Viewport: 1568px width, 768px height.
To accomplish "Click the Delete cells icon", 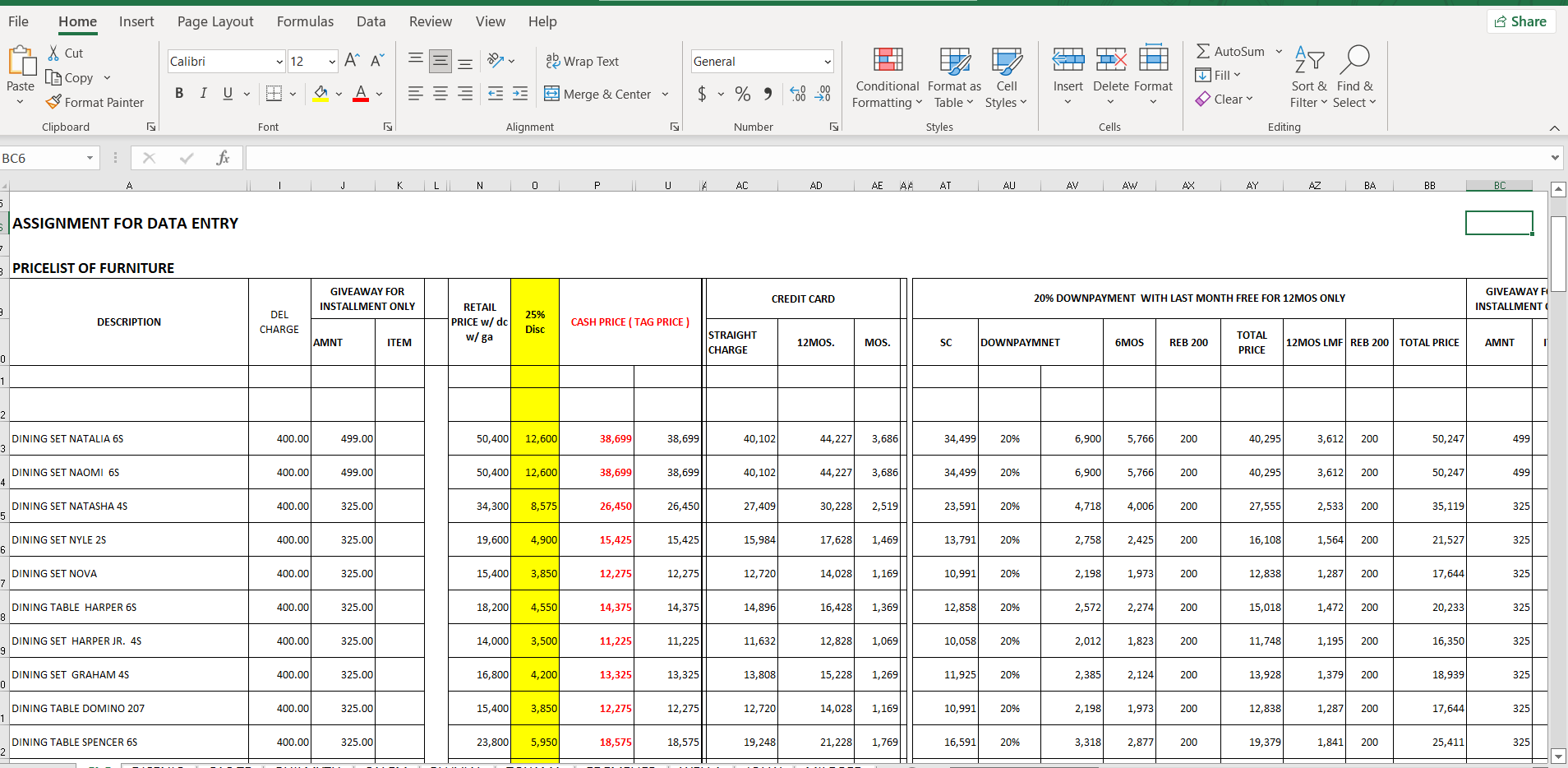I will tap(1111, 59).
